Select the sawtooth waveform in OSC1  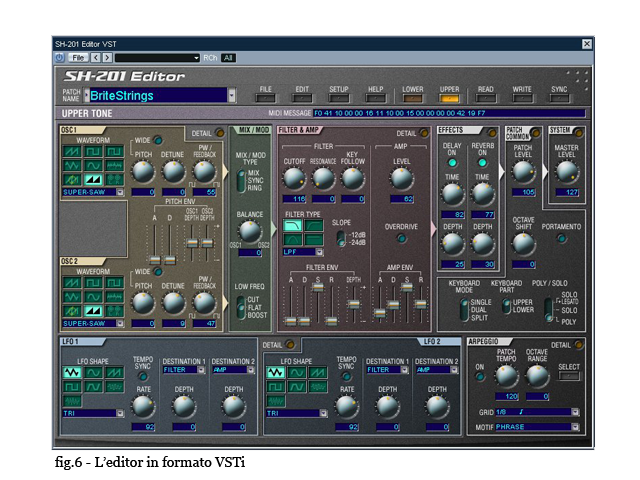coord(72,152)
